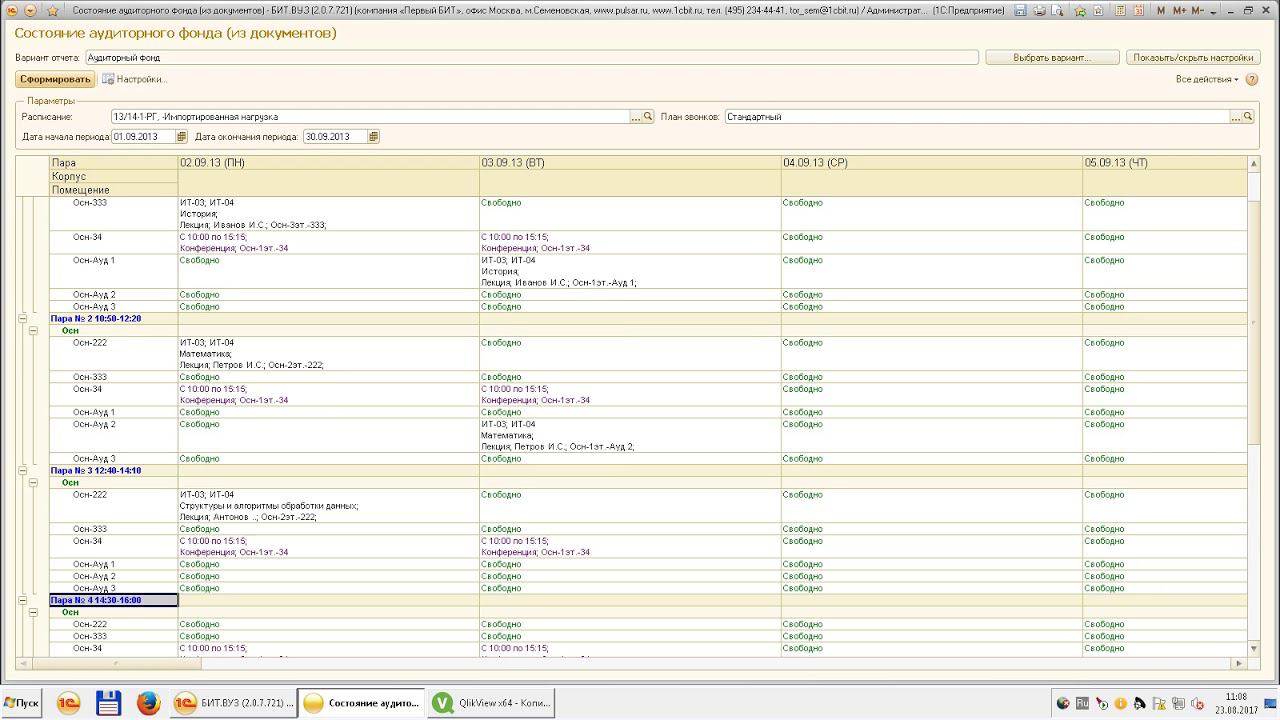The image size is (1280, 720).
Task: Select the 02.09.13 (ПН) column header
Action: [x=328, y=163]
